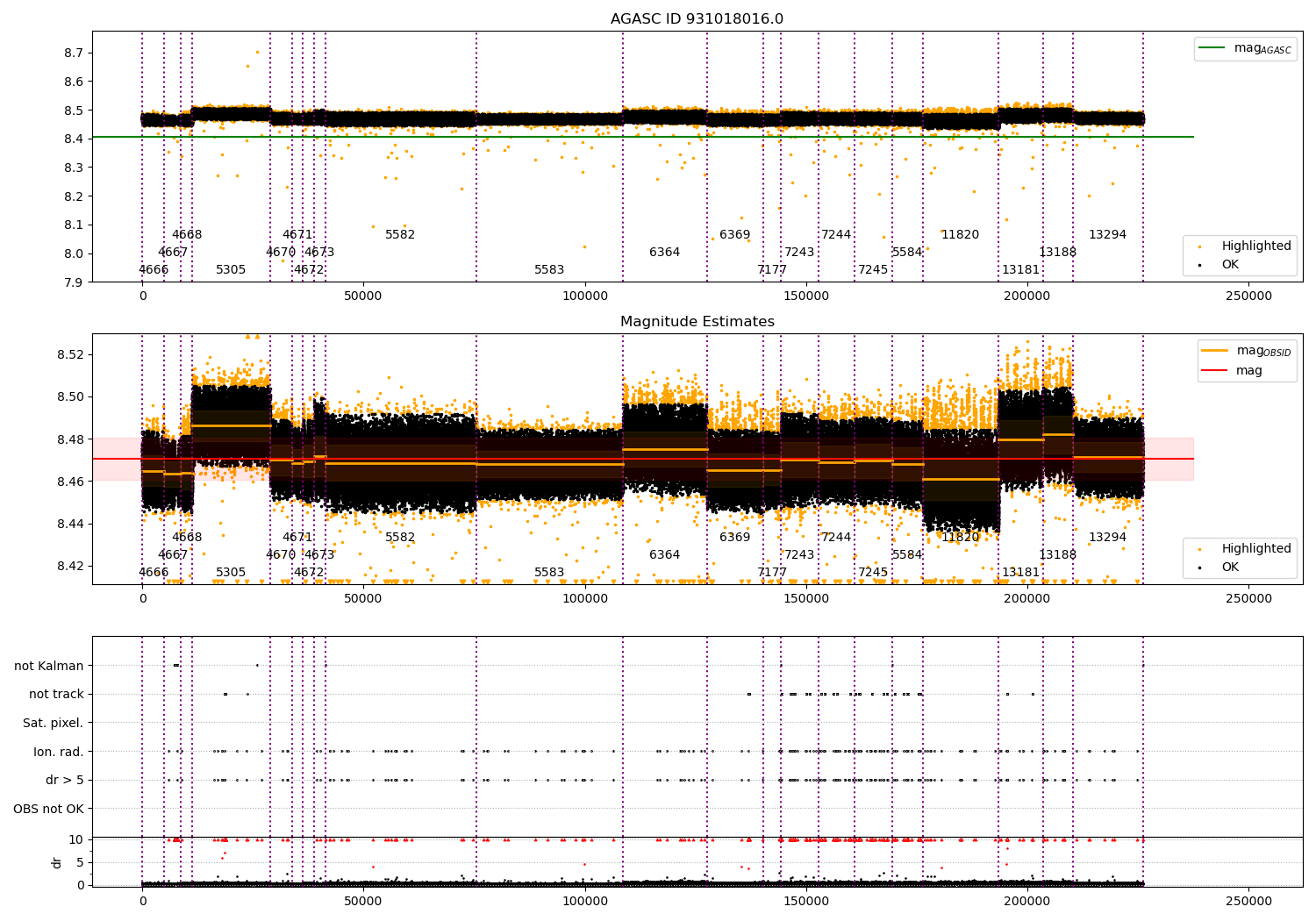
Task: Click the 'not Kalman' axis label
Action: coord(49,666)
